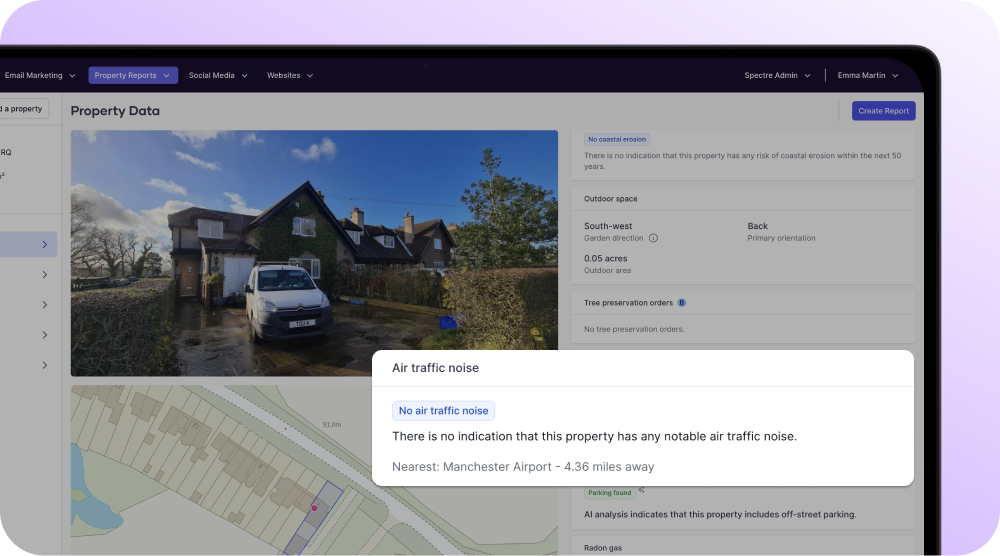Click 'No tree preservation orders.' text
This screenshot has height=556, width=1000.
[x=634, y=329]
